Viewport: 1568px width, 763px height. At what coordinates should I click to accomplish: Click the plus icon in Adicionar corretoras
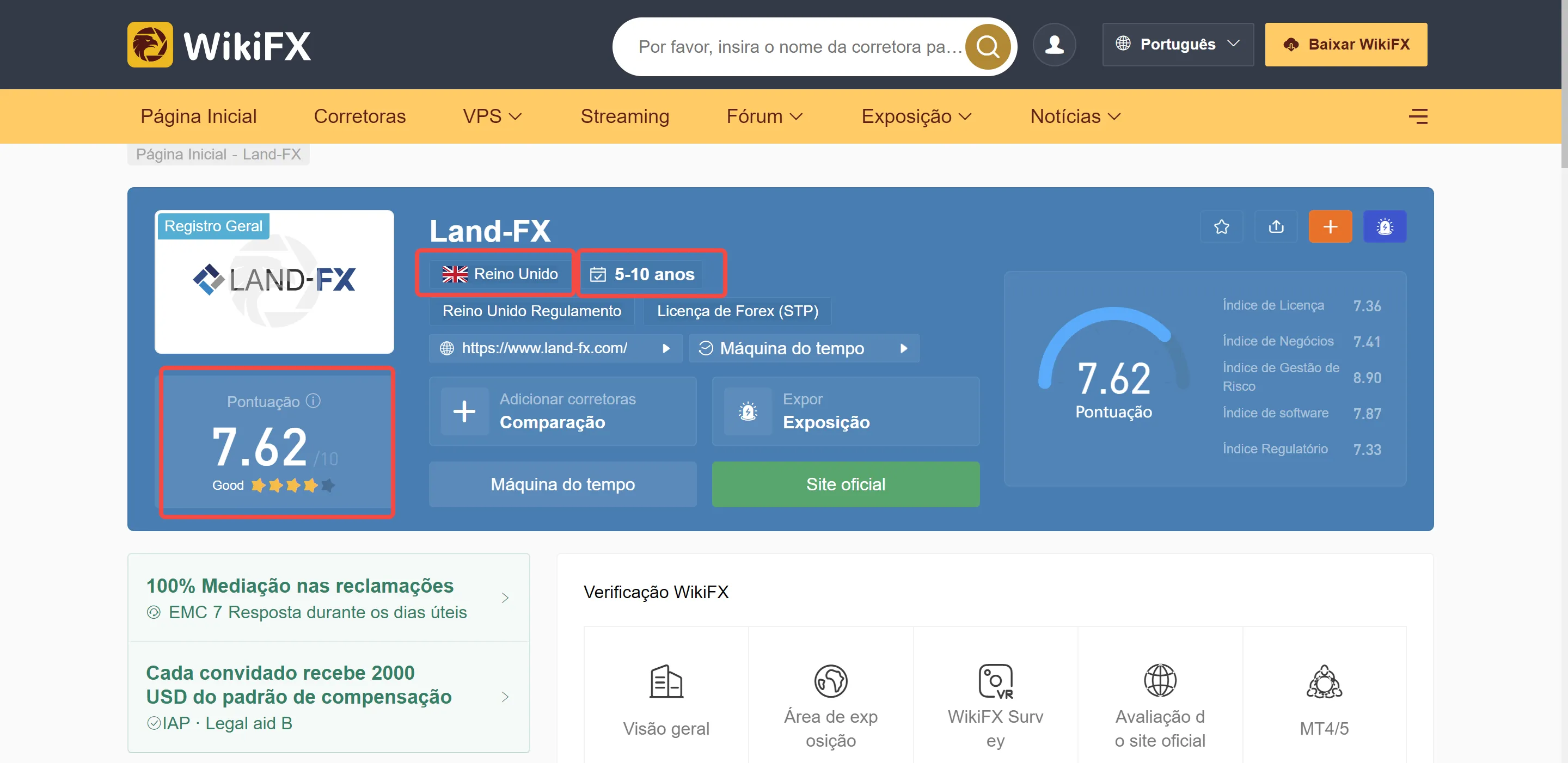(x=464, y=411)
